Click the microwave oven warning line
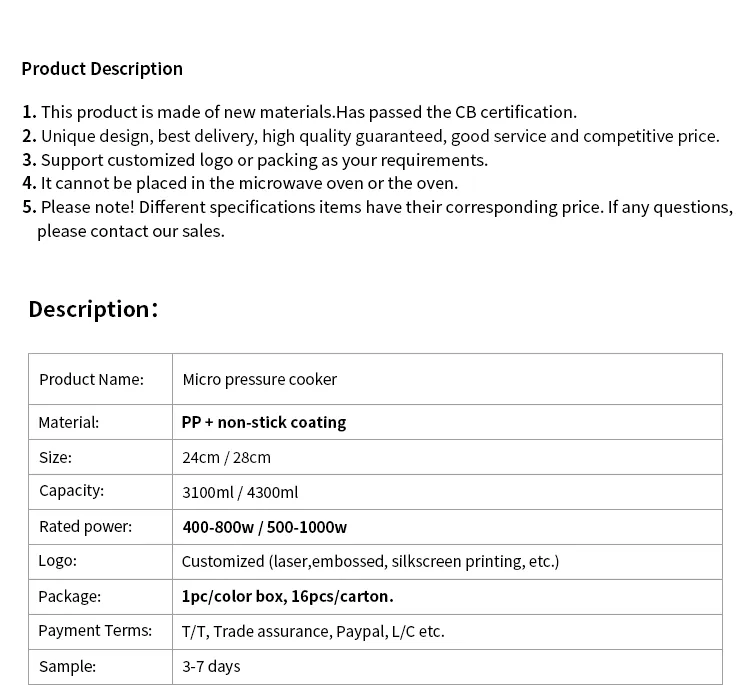Viewport: 750px width, 685px height. (x=249, y=183)
